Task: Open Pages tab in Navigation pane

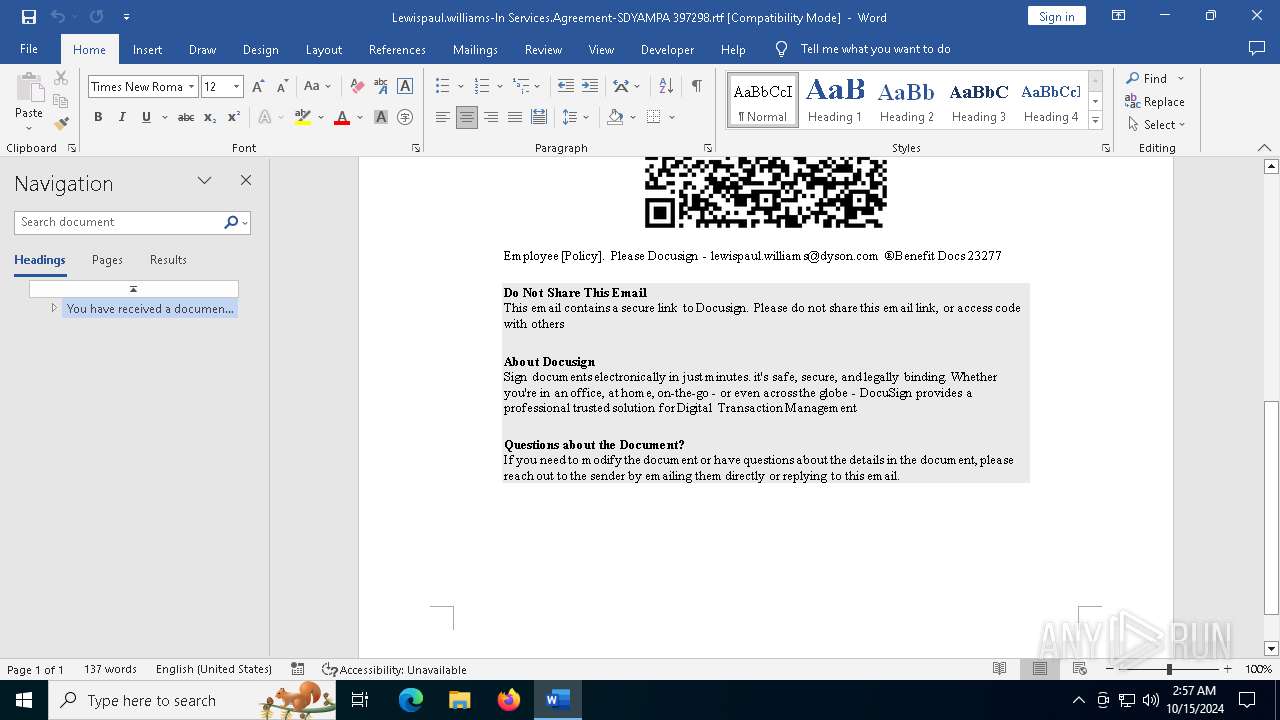Action: click(x=107, y=260)
